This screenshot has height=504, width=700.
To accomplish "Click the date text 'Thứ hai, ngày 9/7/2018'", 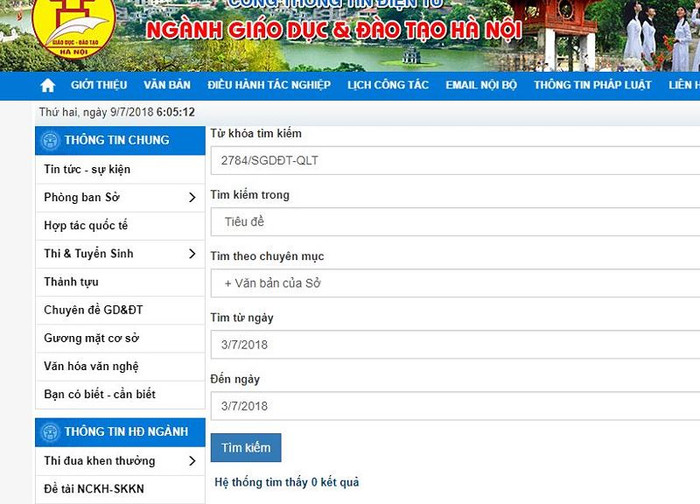I will click(x=96, y=112).
